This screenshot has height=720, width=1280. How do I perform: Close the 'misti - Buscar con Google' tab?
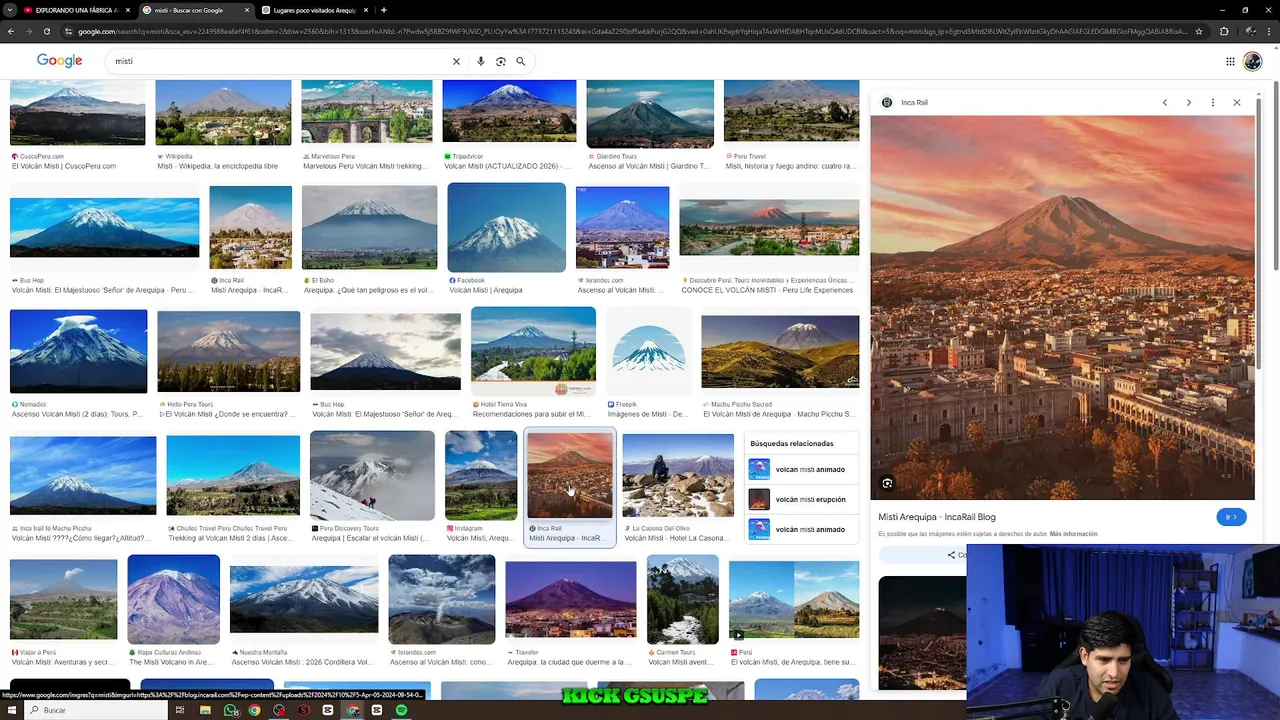(247, 10)
